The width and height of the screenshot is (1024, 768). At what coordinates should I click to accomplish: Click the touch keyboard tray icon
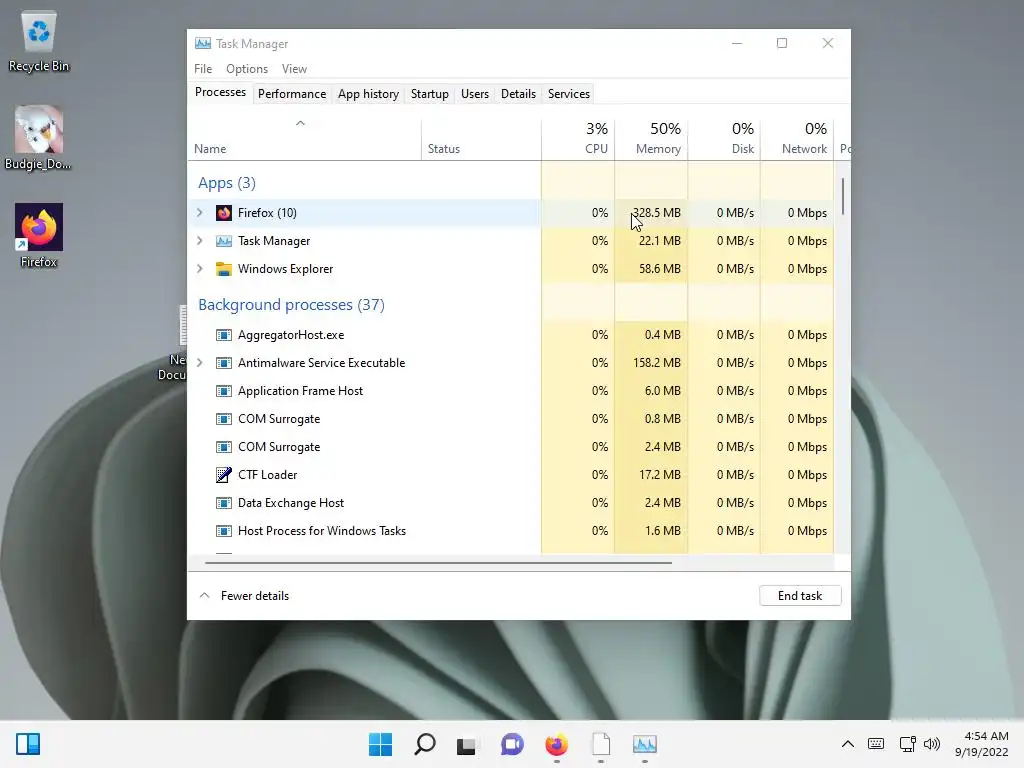tap(876, 744)
